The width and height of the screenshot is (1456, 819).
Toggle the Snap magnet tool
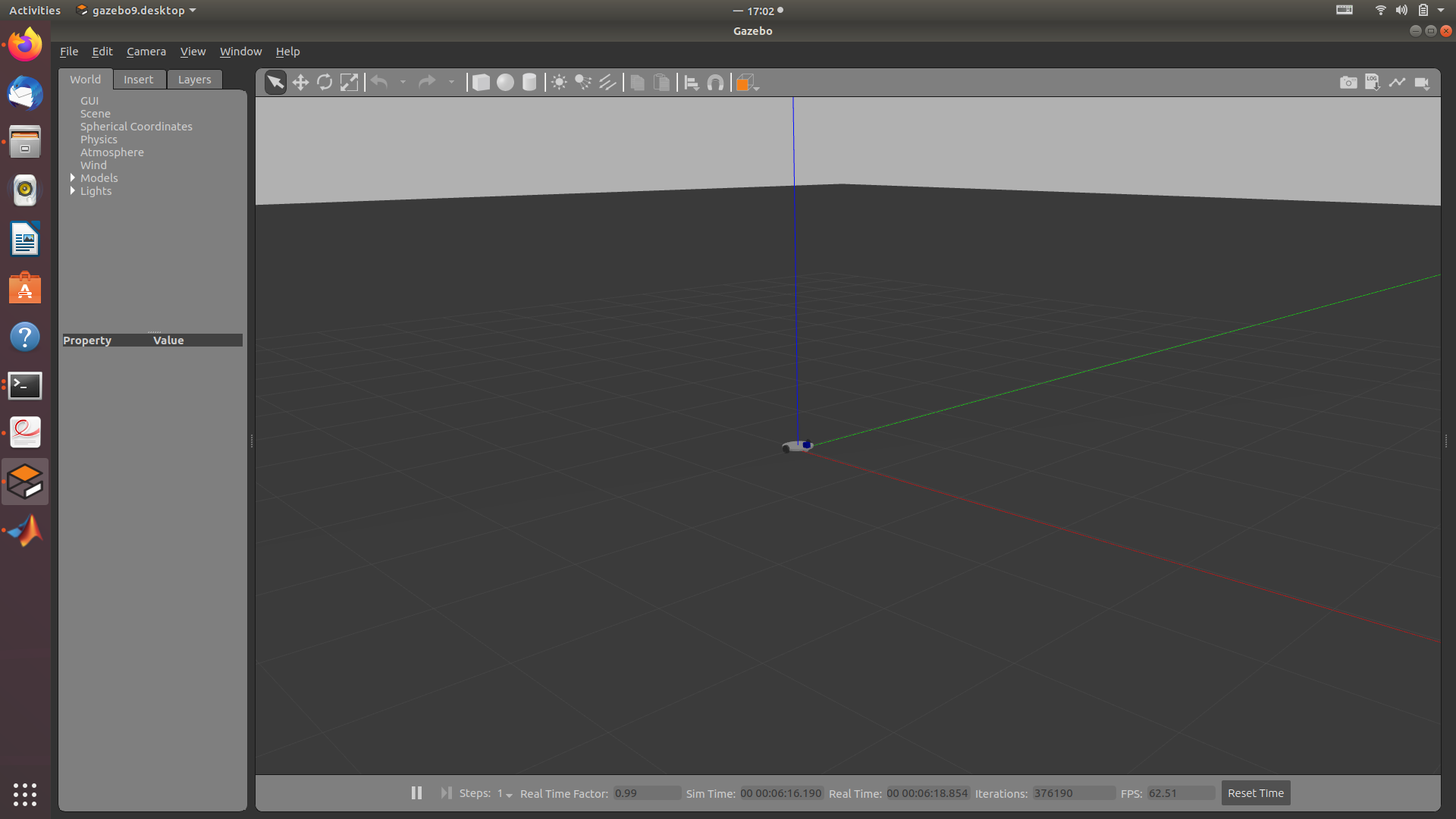pyautogui.click(x=715, y=83)
